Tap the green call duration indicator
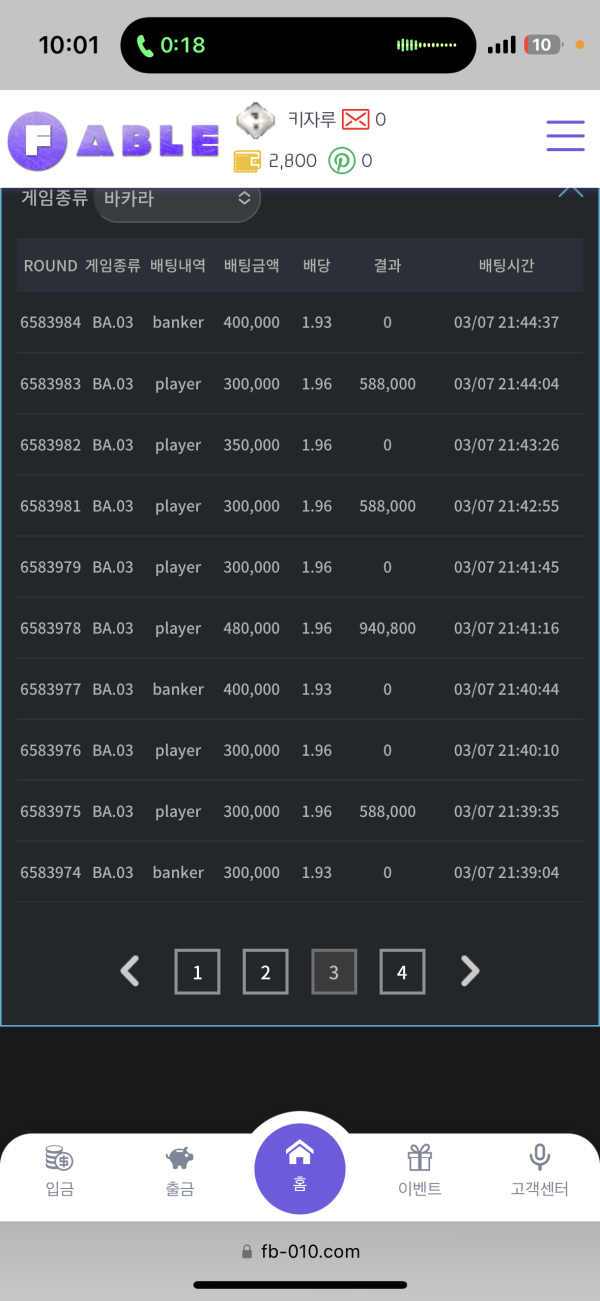 click(171, 45)
